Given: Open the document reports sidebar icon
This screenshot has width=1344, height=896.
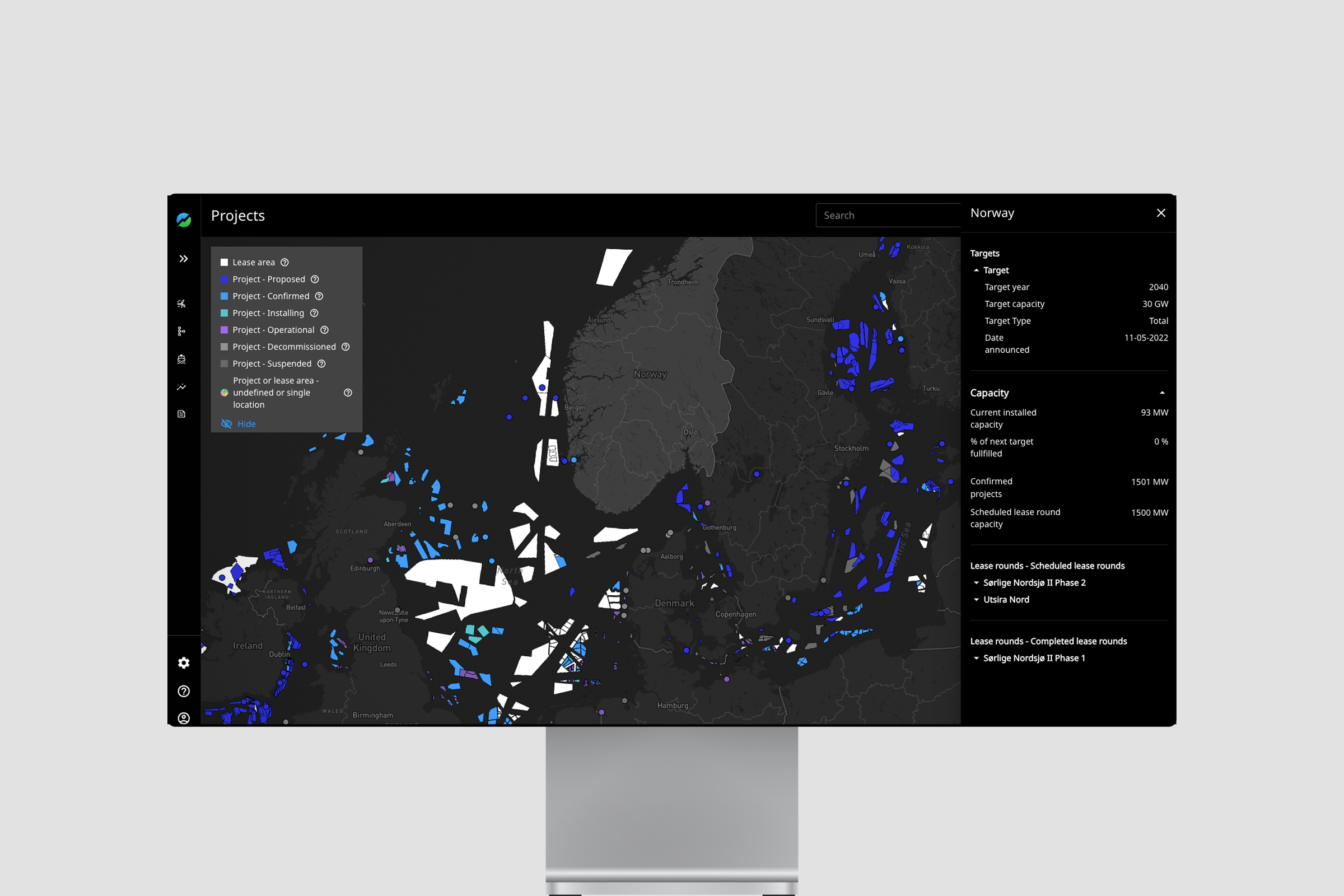Looking at the screenshot, I should coord(181,414).
